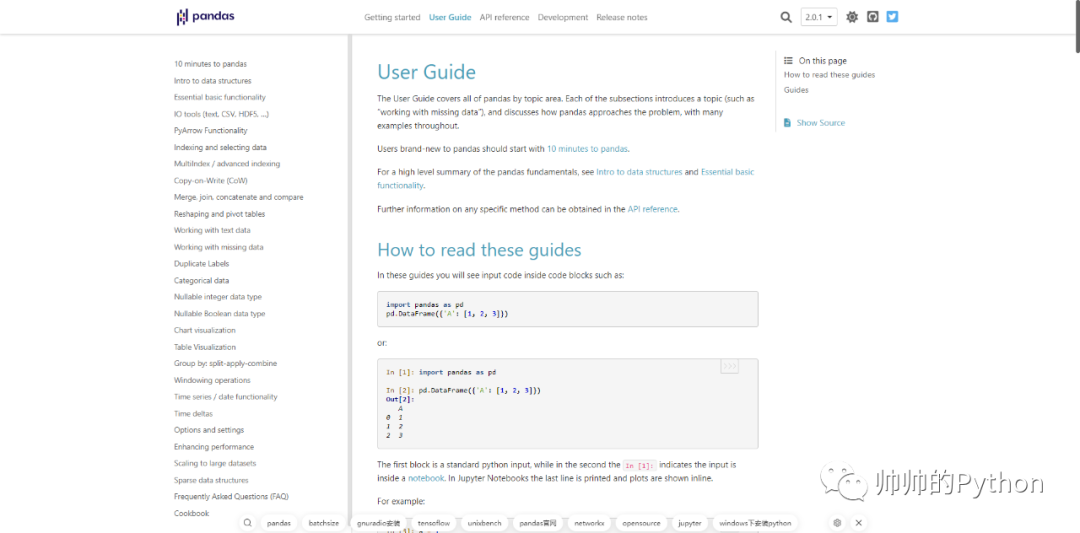1080x533 pixels.
Task: Close the bottom suggestion bar with X
Action: click(858, 523)
